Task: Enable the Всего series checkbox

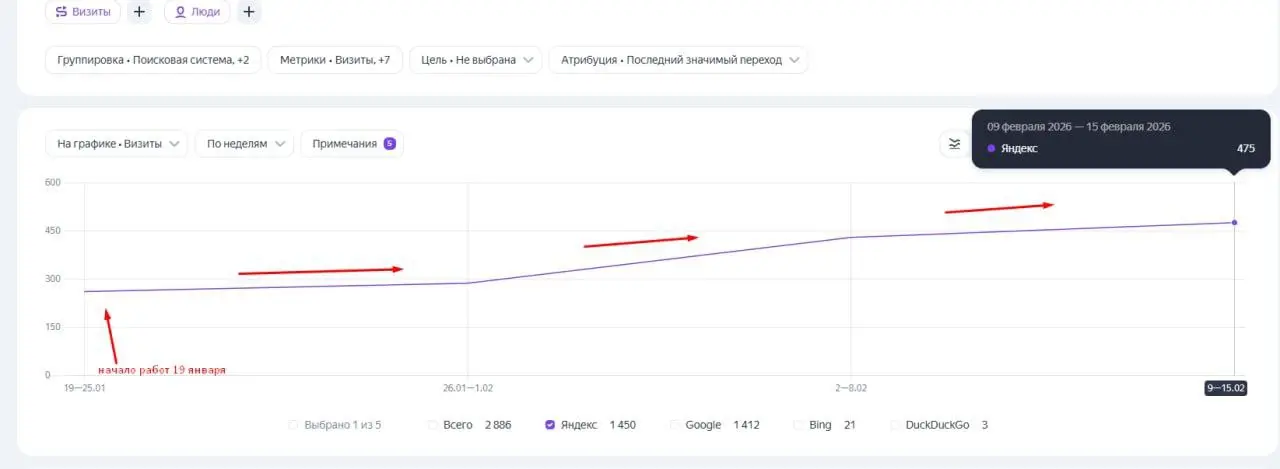Action: (x=433, y=425)
